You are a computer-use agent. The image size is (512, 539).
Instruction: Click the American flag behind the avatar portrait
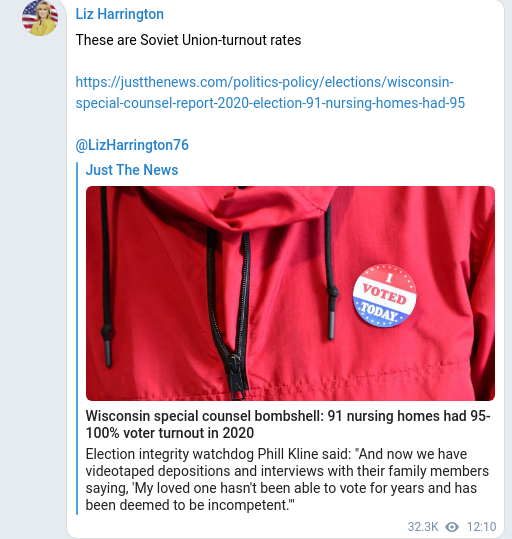pos(30,15)
